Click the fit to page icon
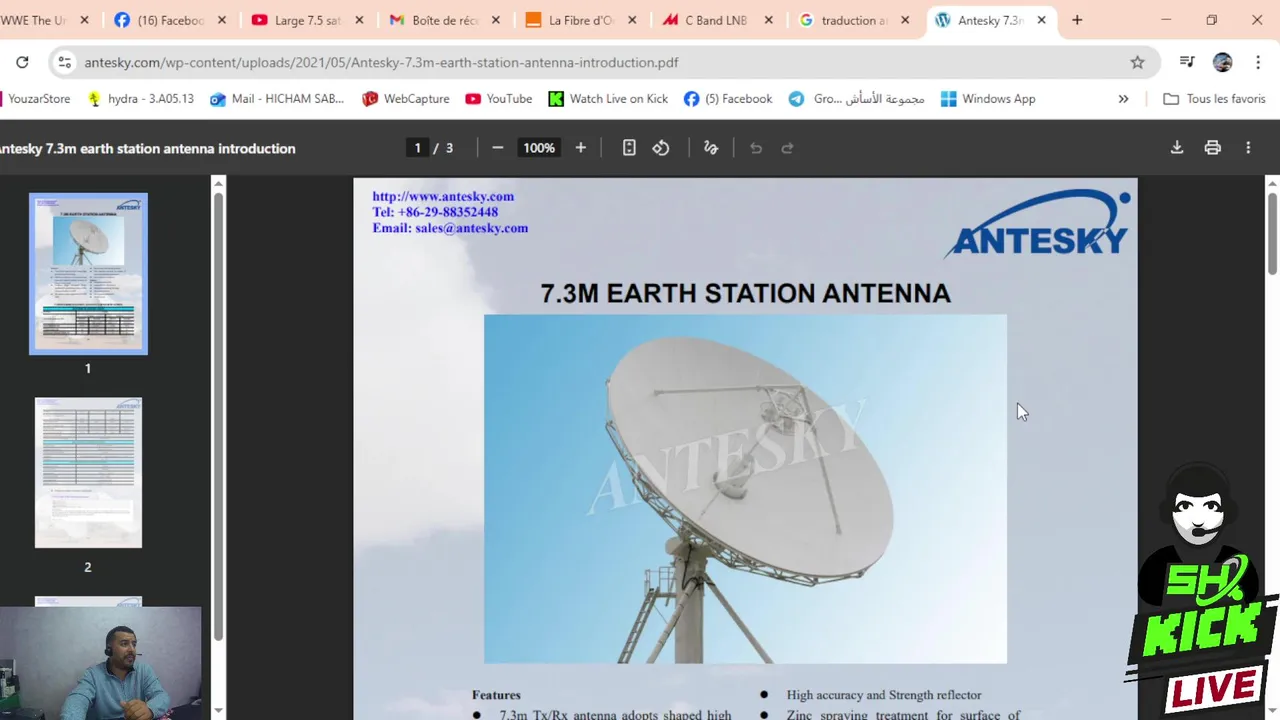The width and height of the screenshot is (1280, 720). point(629,148)
